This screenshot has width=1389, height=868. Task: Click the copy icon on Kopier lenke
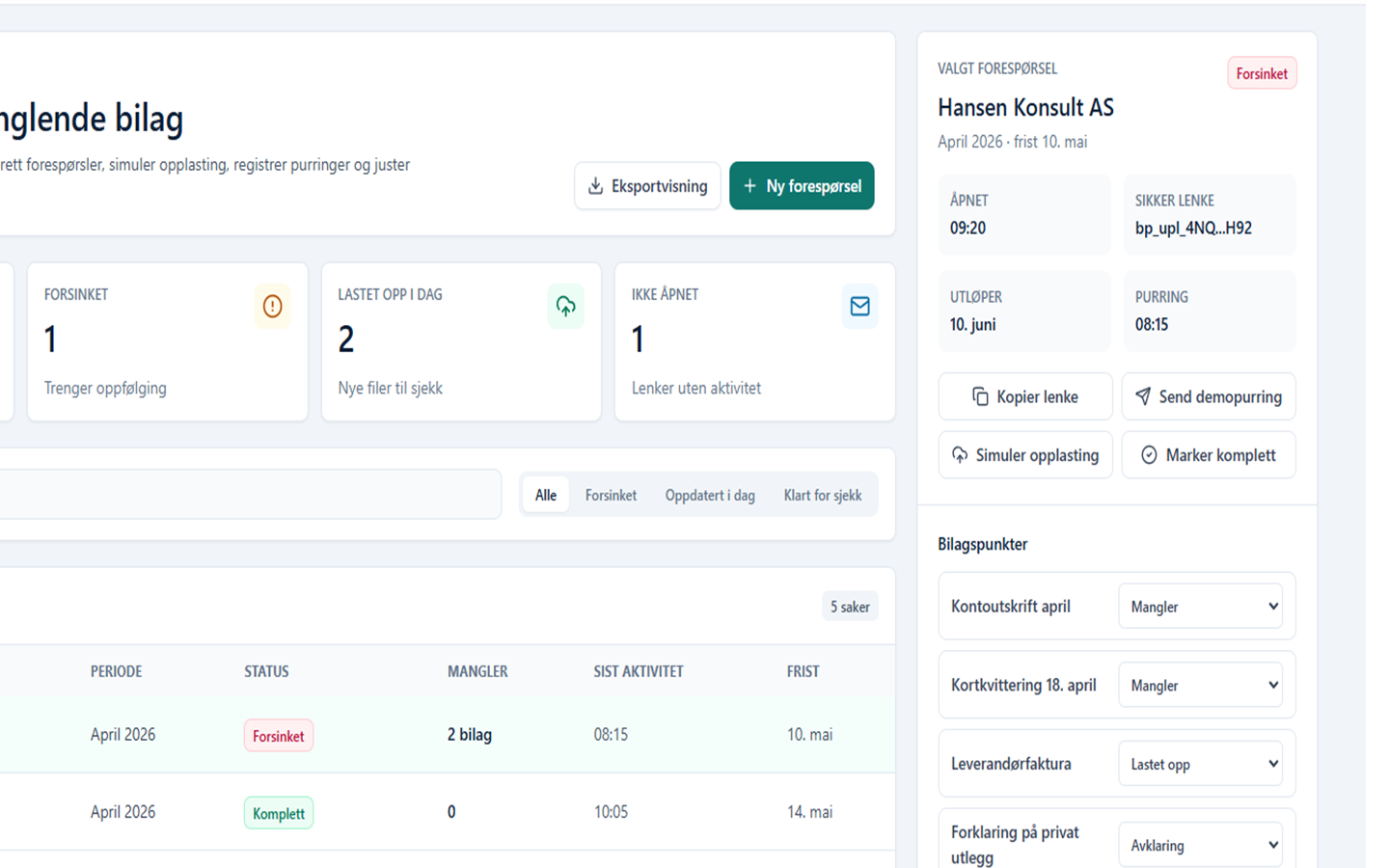click(x=980, y=396)
